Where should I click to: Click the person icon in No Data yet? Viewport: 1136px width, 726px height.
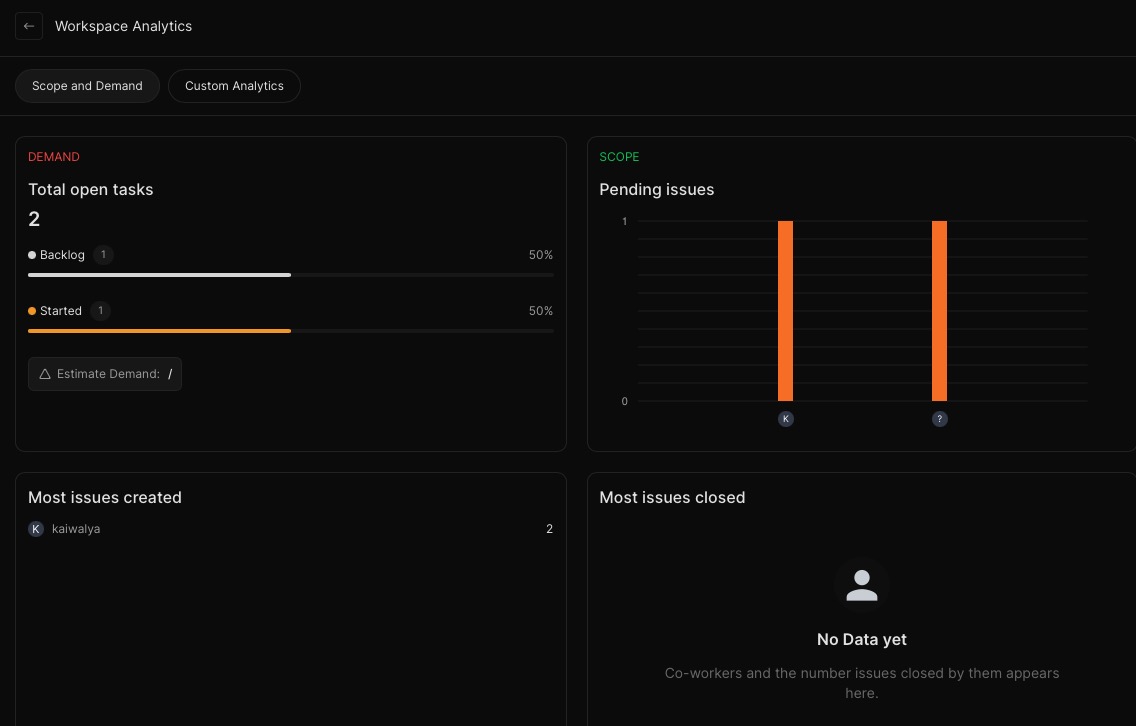point(862,584)
